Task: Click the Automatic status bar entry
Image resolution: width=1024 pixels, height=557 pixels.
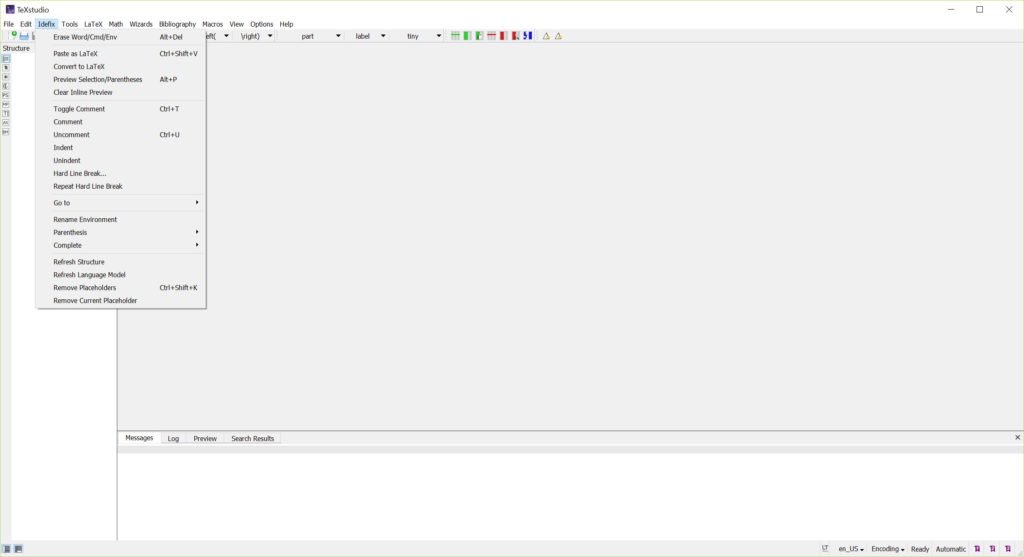Action: (950, 549)
